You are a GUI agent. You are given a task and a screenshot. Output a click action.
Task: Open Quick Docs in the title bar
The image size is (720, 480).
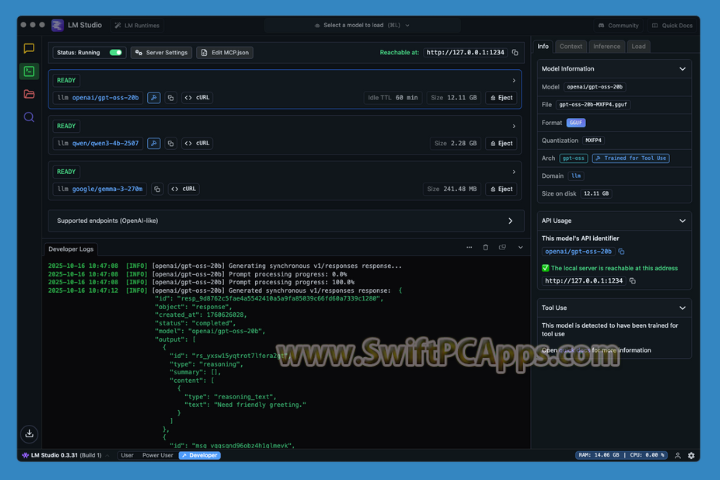coord(673,25)
